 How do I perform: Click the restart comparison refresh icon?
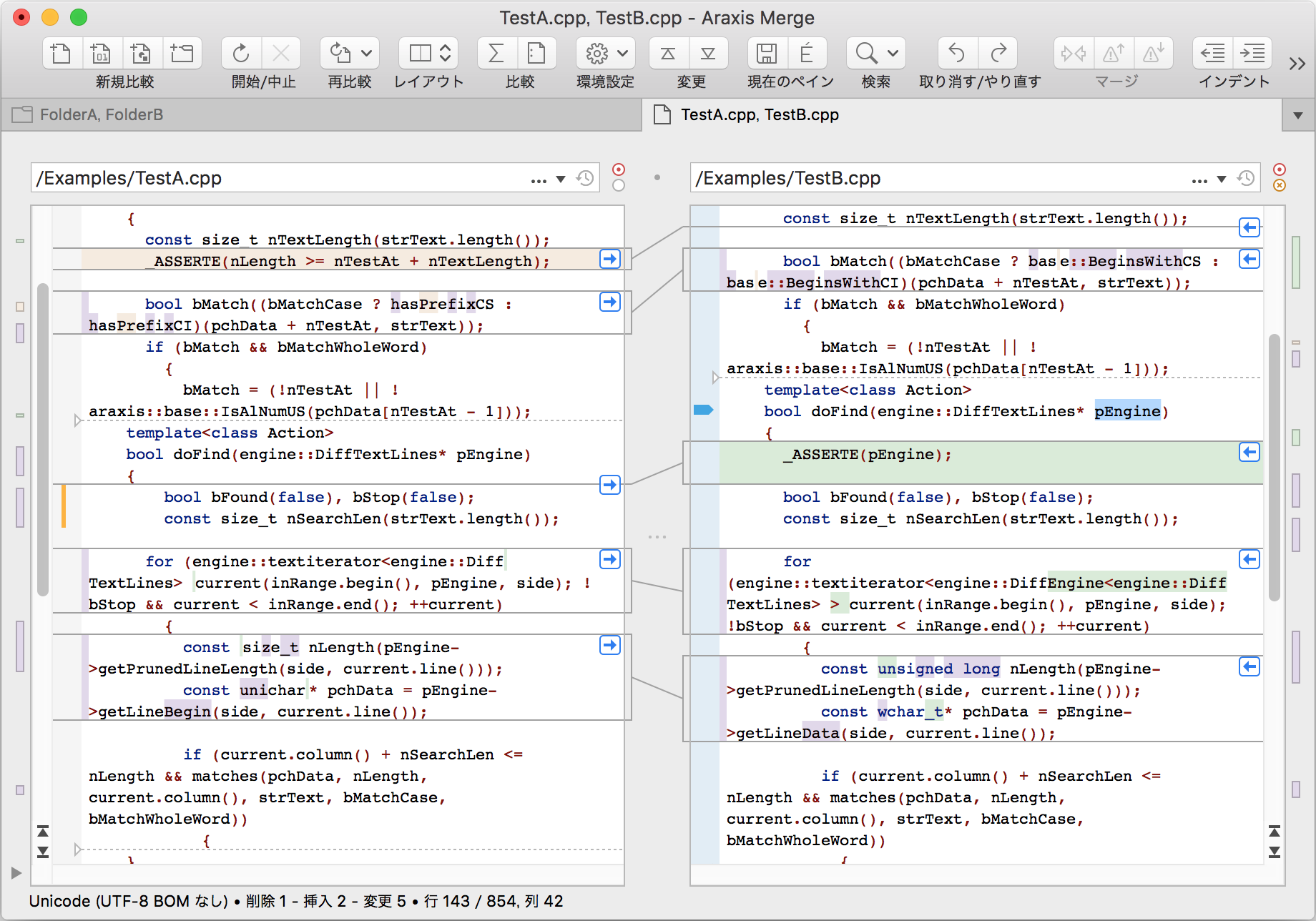(x=241, y=53)
